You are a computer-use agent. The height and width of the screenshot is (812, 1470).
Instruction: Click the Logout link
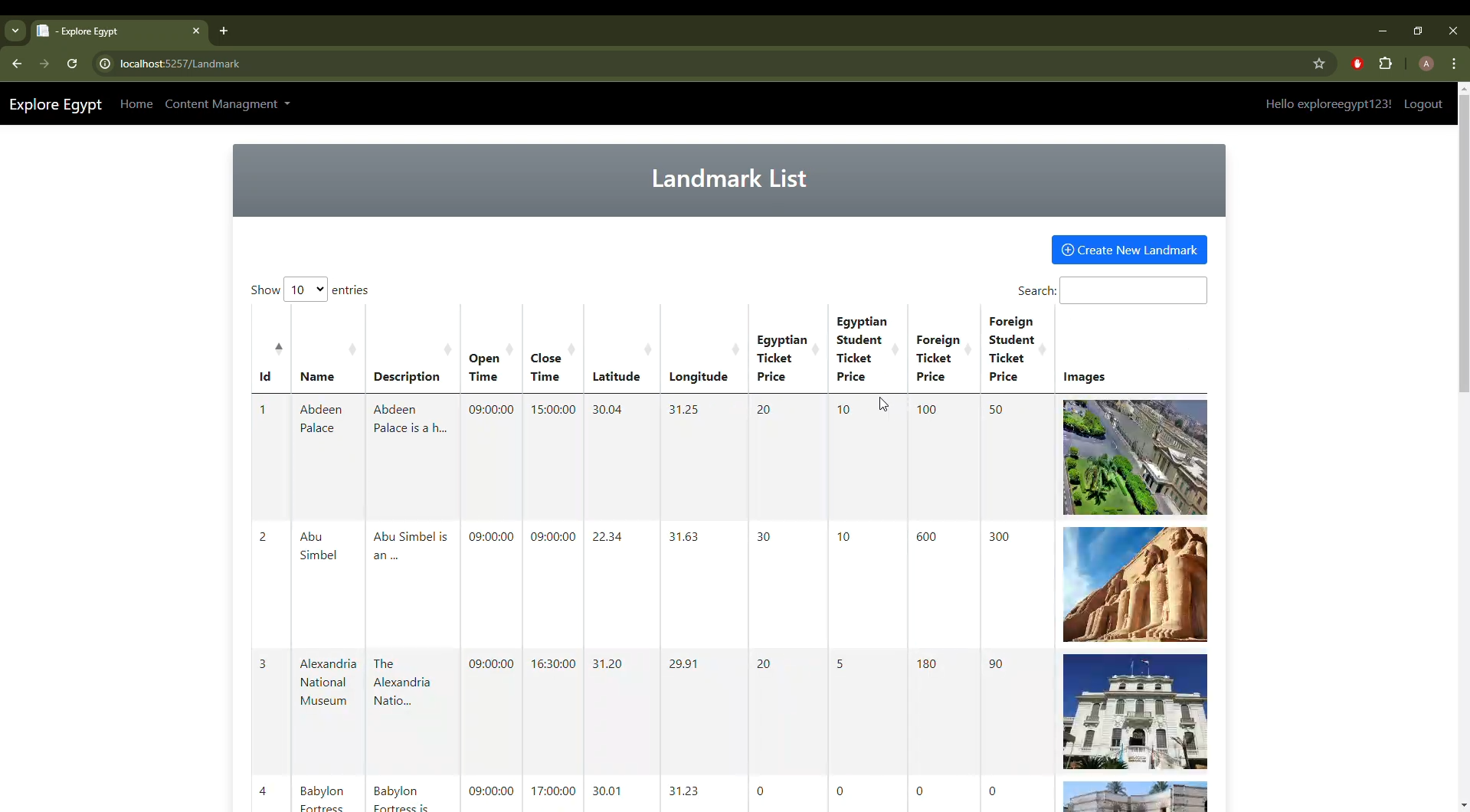1423,103
